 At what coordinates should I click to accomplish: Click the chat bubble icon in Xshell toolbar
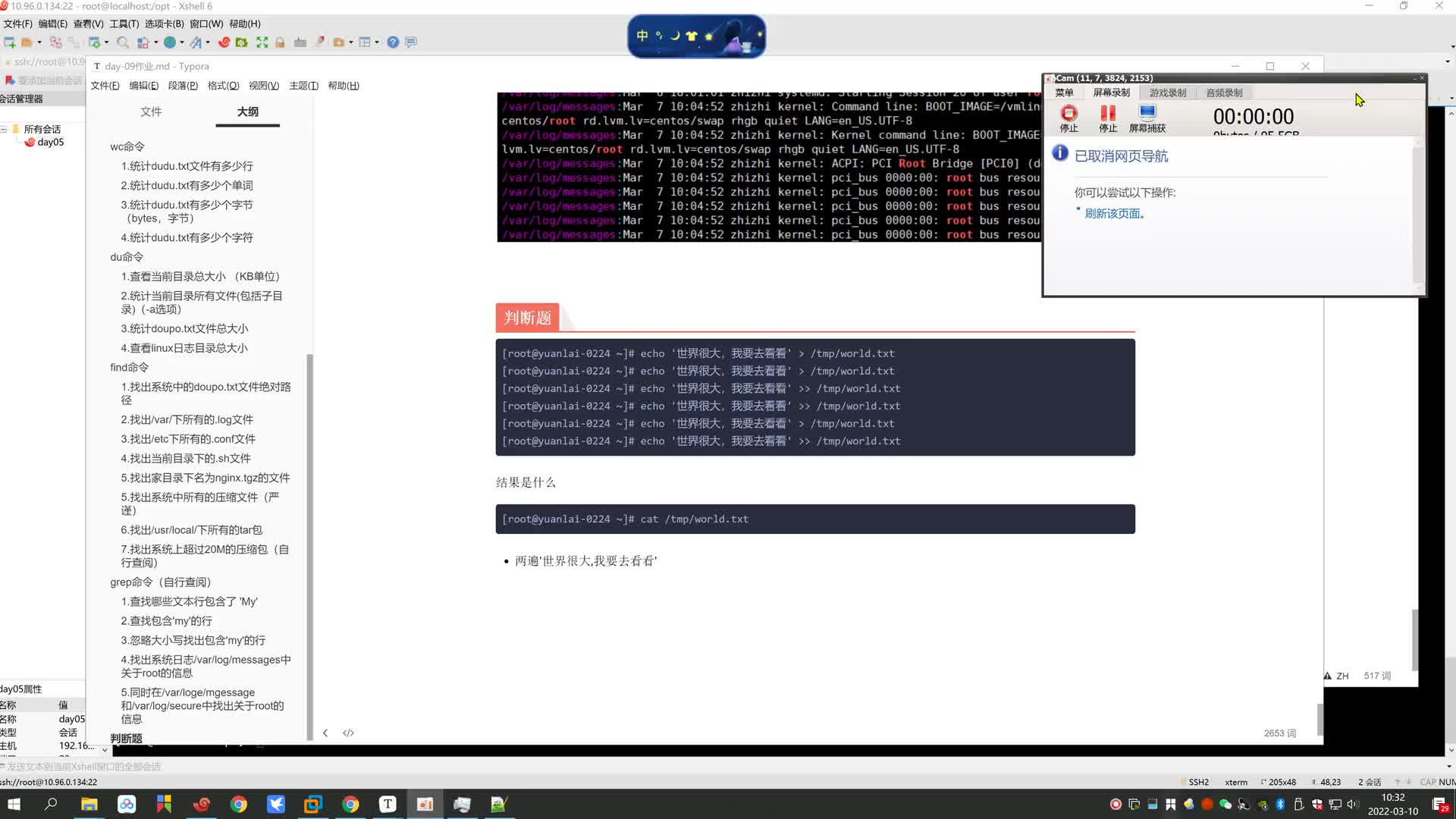click(411, 42)
